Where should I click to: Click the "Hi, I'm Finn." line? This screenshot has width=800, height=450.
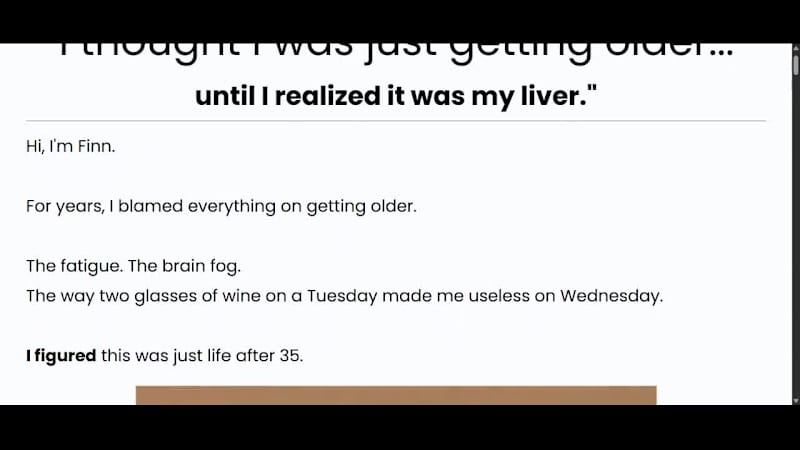71,146
